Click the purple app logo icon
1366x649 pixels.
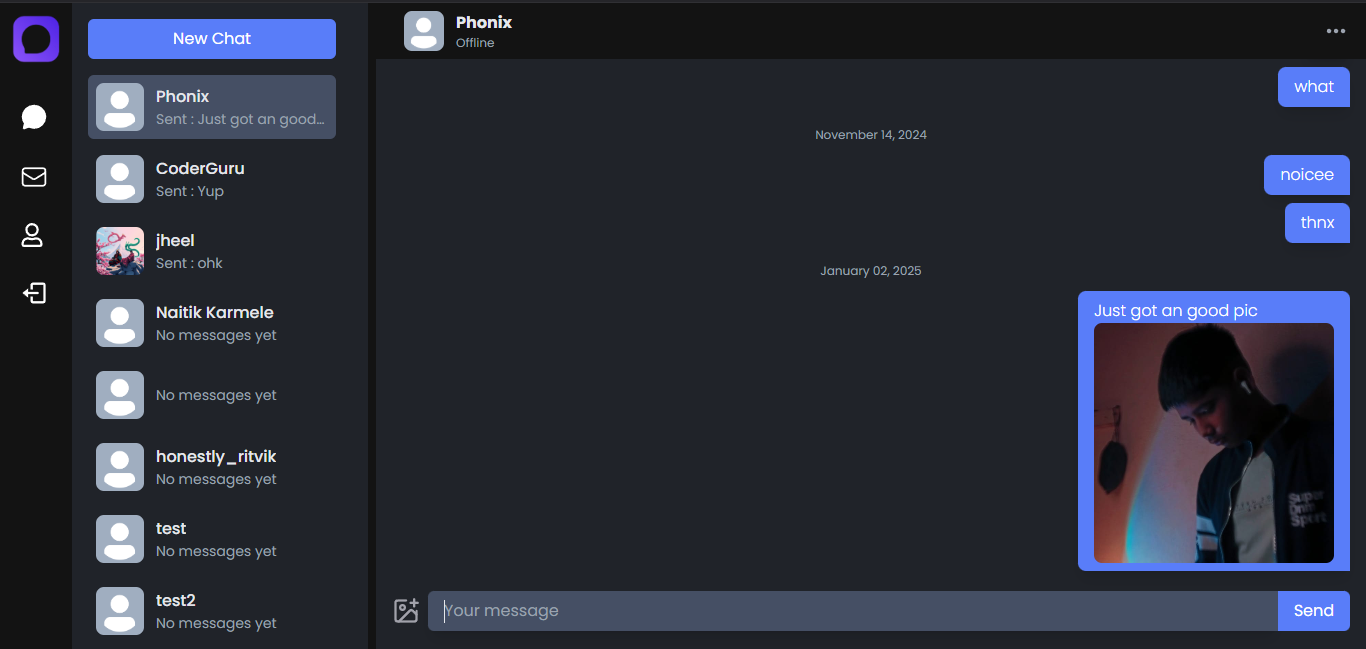coord(36,39)
